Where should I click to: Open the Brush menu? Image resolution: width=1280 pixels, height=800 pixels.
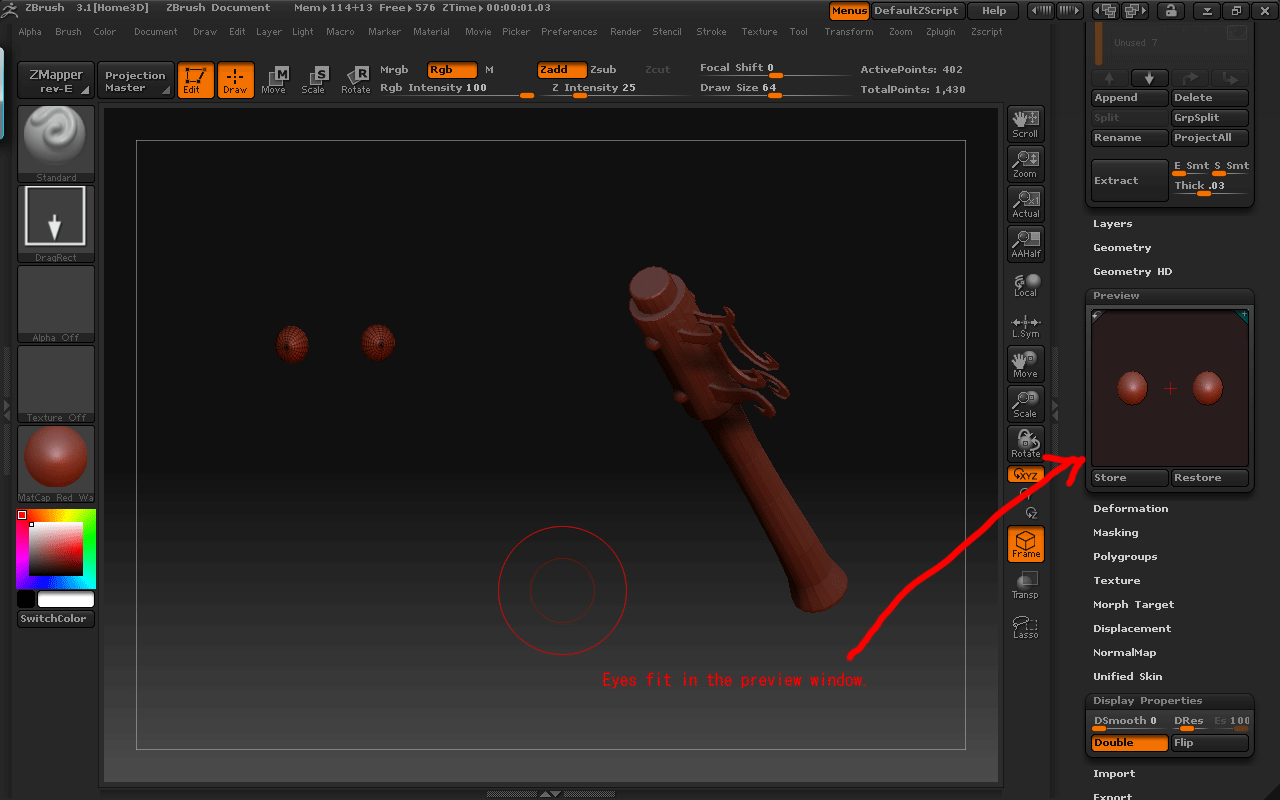click(68, 32)
